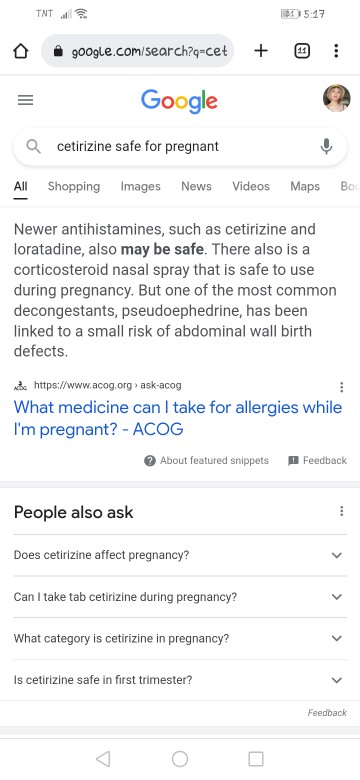Viewport: 360px width, 780px height.
Task: Open a new tab with plus icon
Action: pyautogui.click(x=261, y=50)
